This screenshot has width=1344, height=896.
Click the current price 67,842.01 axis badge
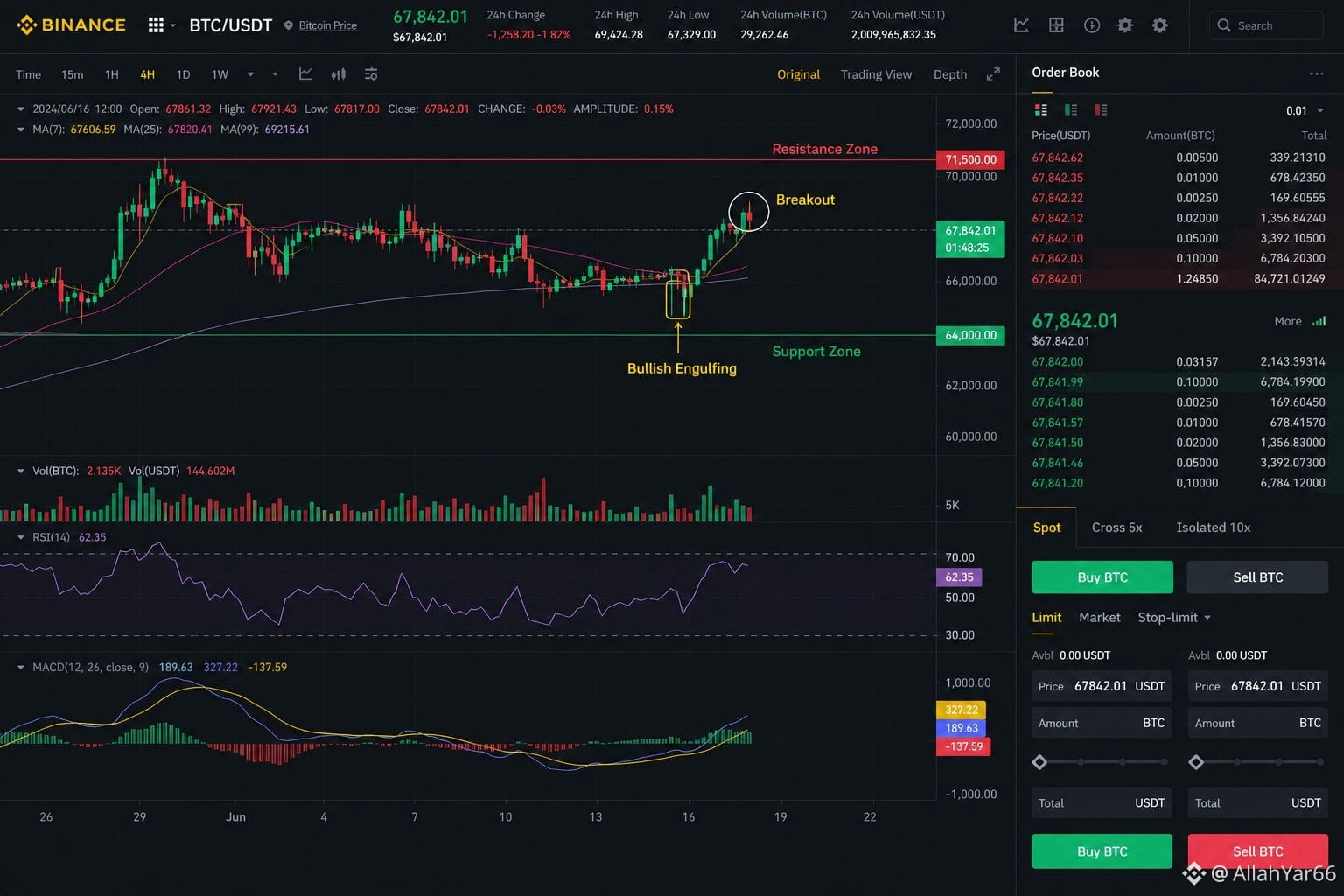tap(970, 239)
